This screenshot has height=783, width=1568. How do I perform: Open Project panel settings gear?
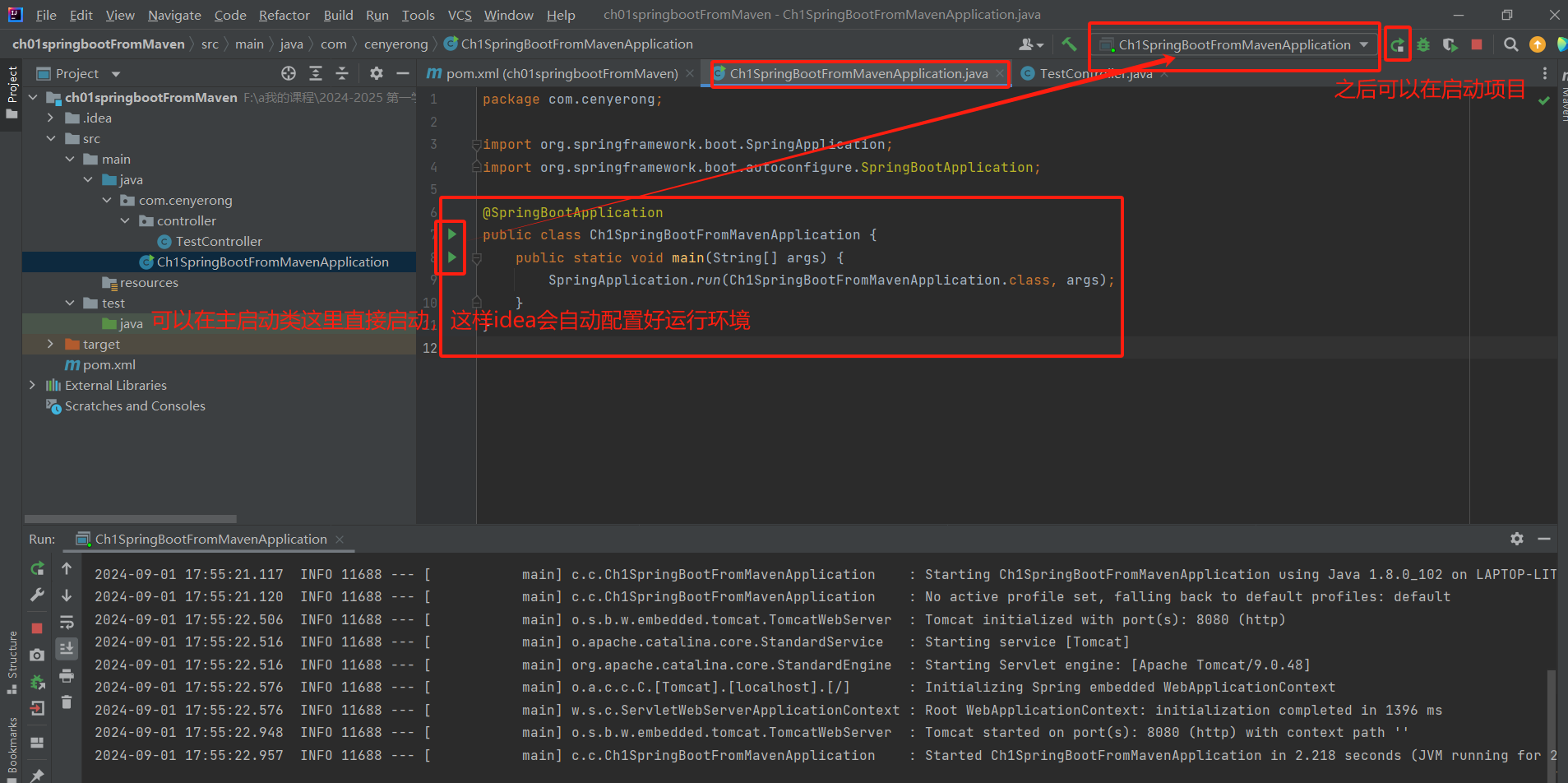click(x=376, y=73)
